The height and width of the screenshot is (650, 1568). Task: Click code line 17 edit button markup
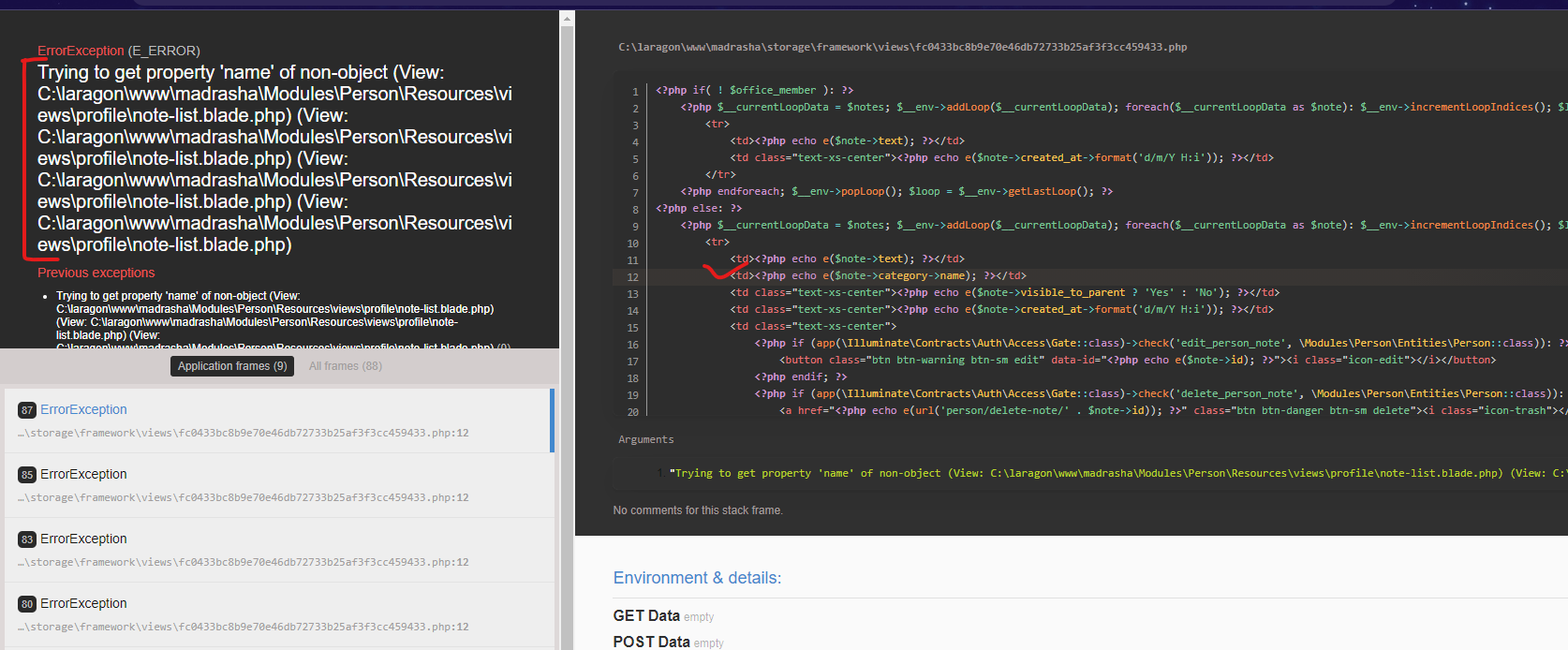[x=1137, y=361]
